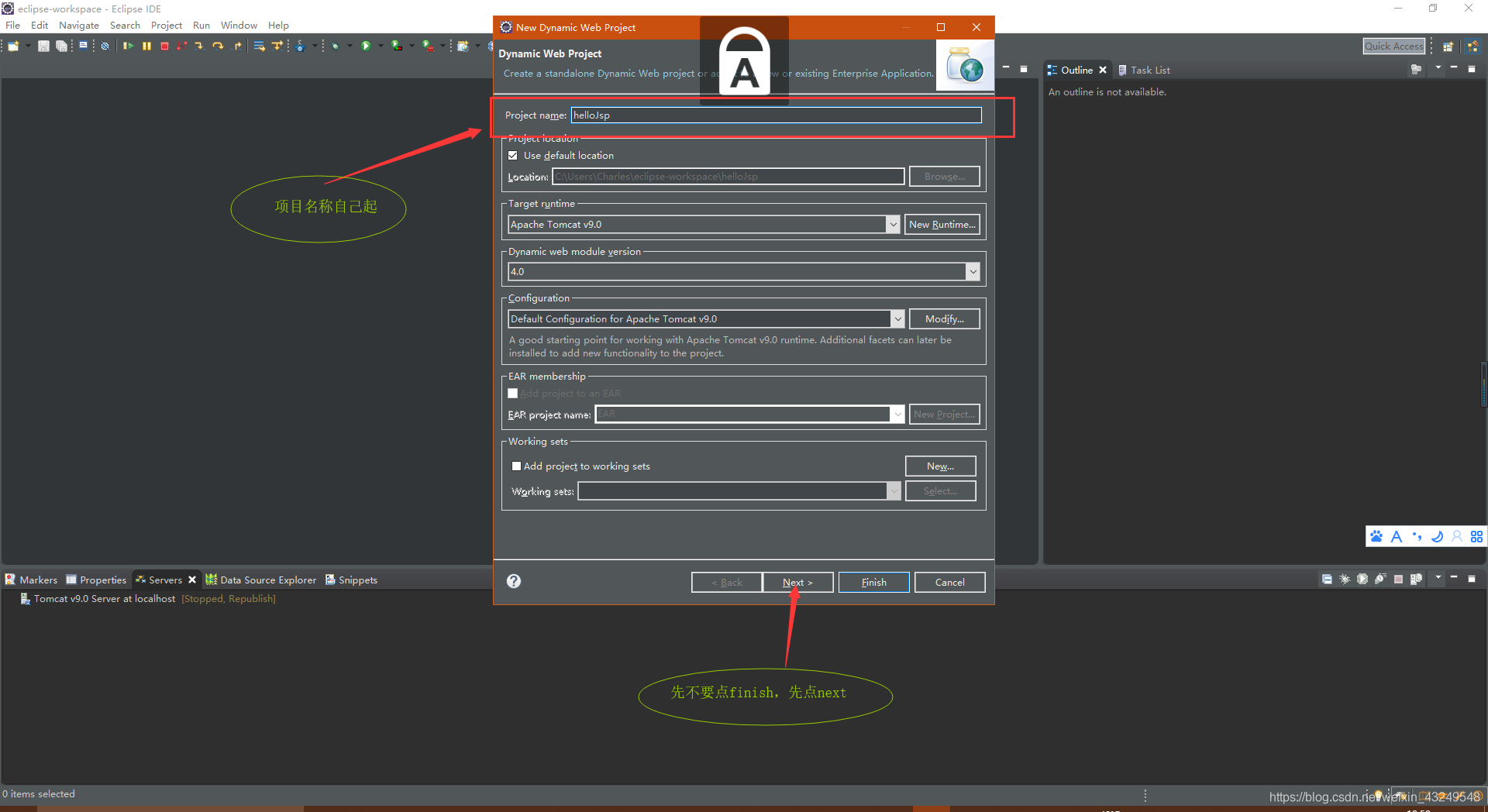The height and width of the screenshot is (812, 1488).
Task: Click the paw icon in the IME toolbar
Action: point(1376,536)
